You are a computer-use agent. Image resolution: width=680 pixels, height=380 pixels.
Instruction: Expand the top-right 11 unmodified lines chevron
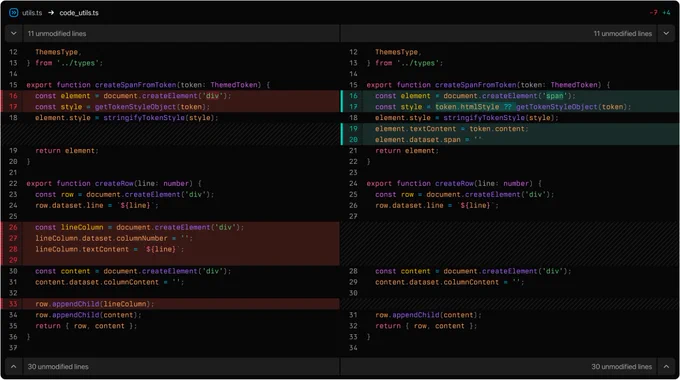point(666,33)
